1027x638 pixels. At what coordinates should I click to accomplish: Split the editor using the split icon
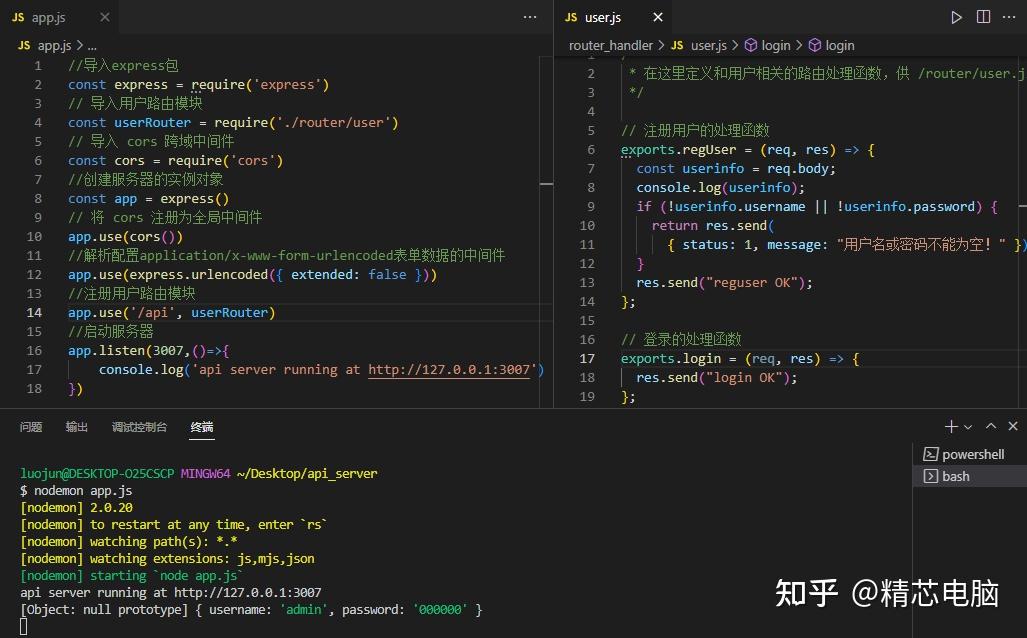(x=984, y=15)
